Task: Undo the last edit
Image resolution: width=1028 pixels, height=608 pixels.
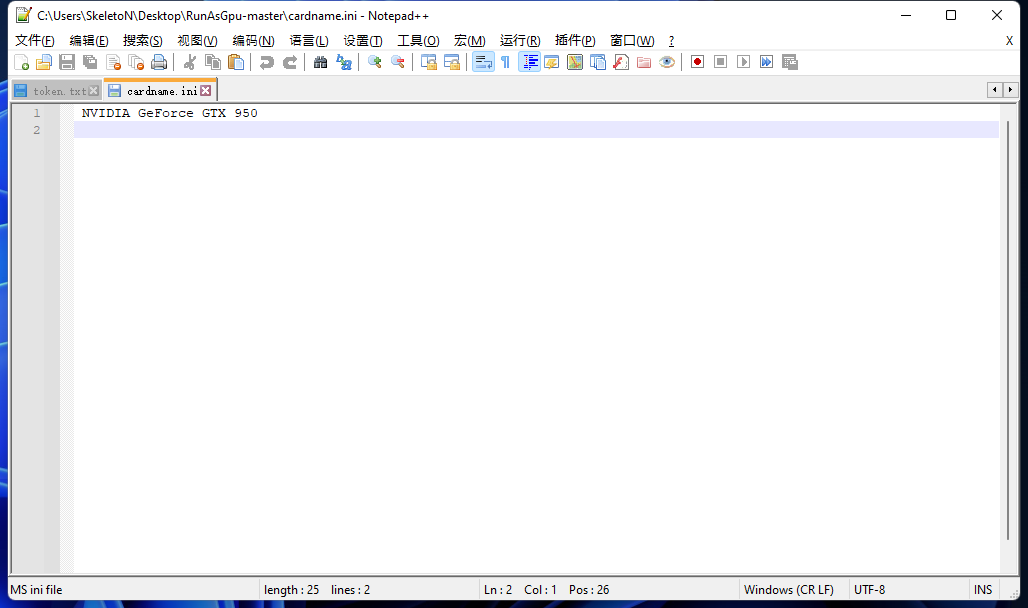Action: tap(266, 62)
